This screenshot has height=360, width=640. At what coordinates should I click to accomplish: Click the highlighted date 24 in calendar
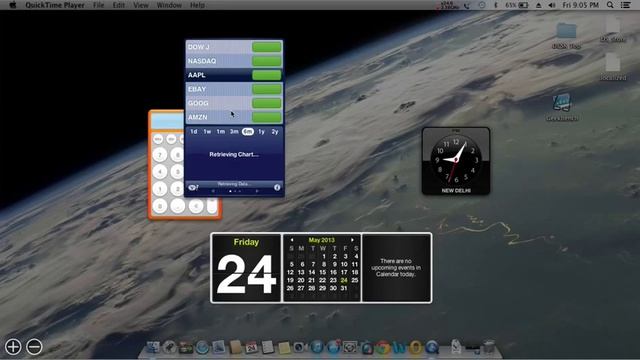(344, 280)
